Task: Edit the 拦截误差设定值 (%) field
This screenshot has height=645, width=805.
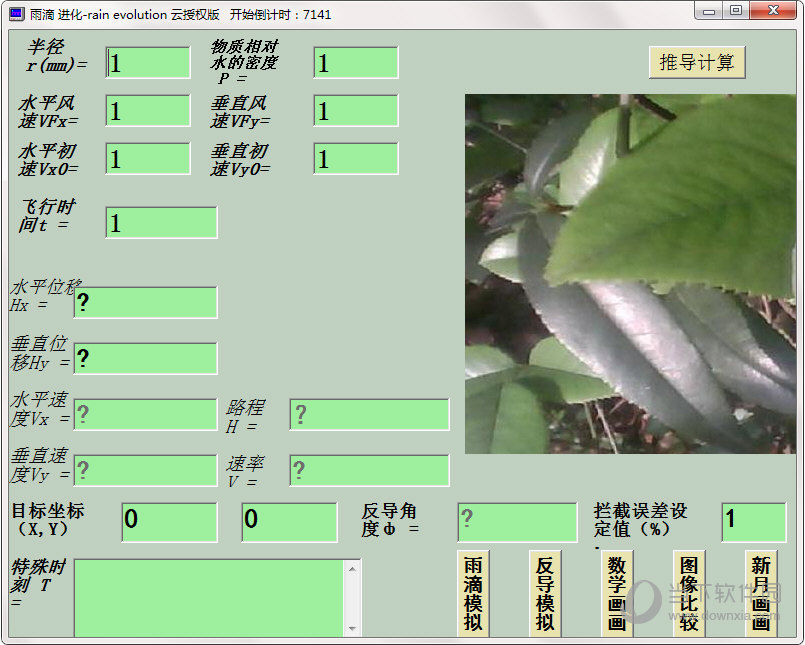Action: point(754,522)
